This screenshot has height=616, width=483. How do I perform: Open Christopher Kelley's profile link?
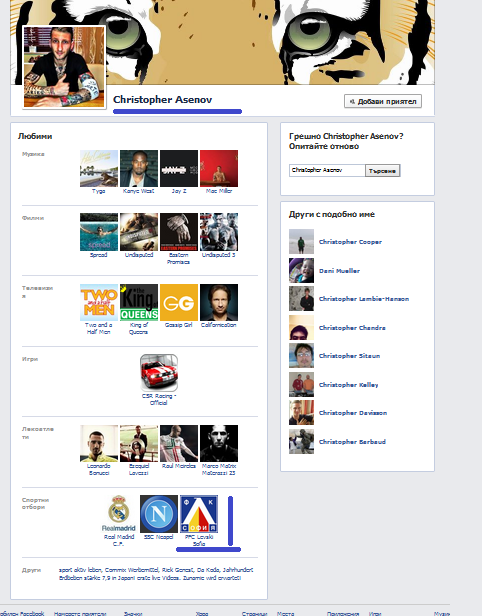pos(349,385)
